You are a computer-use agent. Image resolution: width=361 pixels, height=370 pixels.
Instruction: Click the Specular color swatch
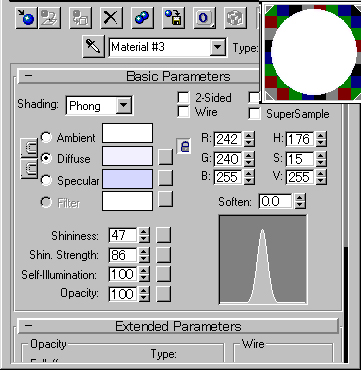(127, 179)
